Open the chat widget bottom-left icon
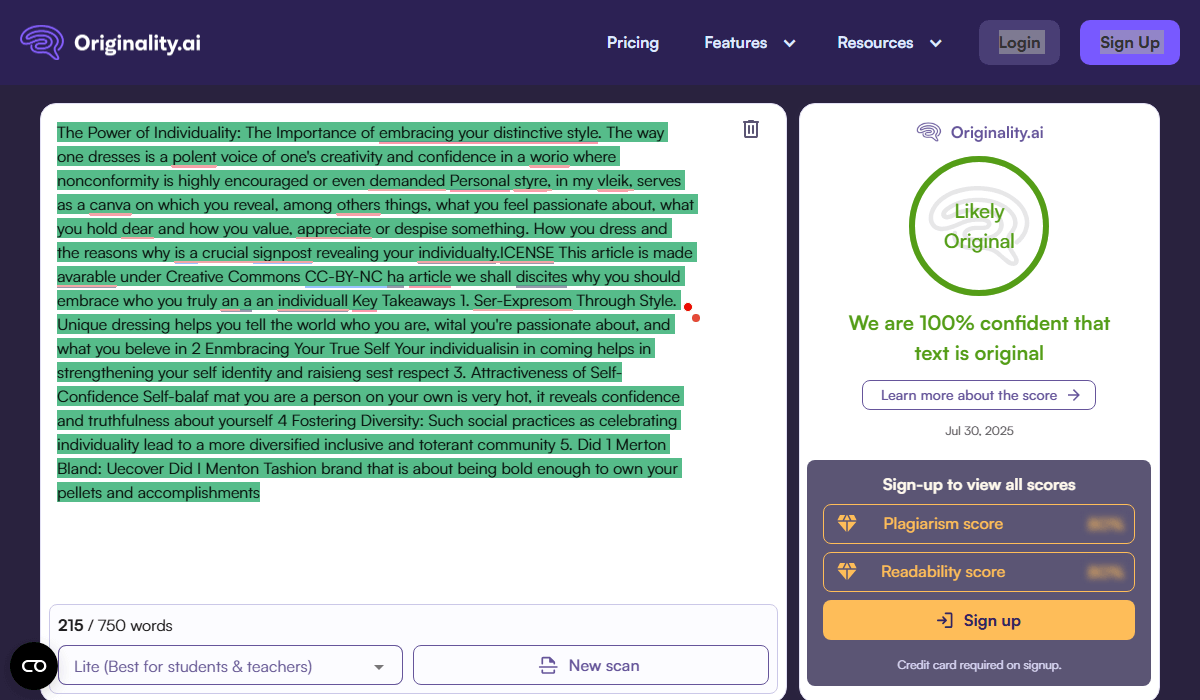 (x=34, y=666)
